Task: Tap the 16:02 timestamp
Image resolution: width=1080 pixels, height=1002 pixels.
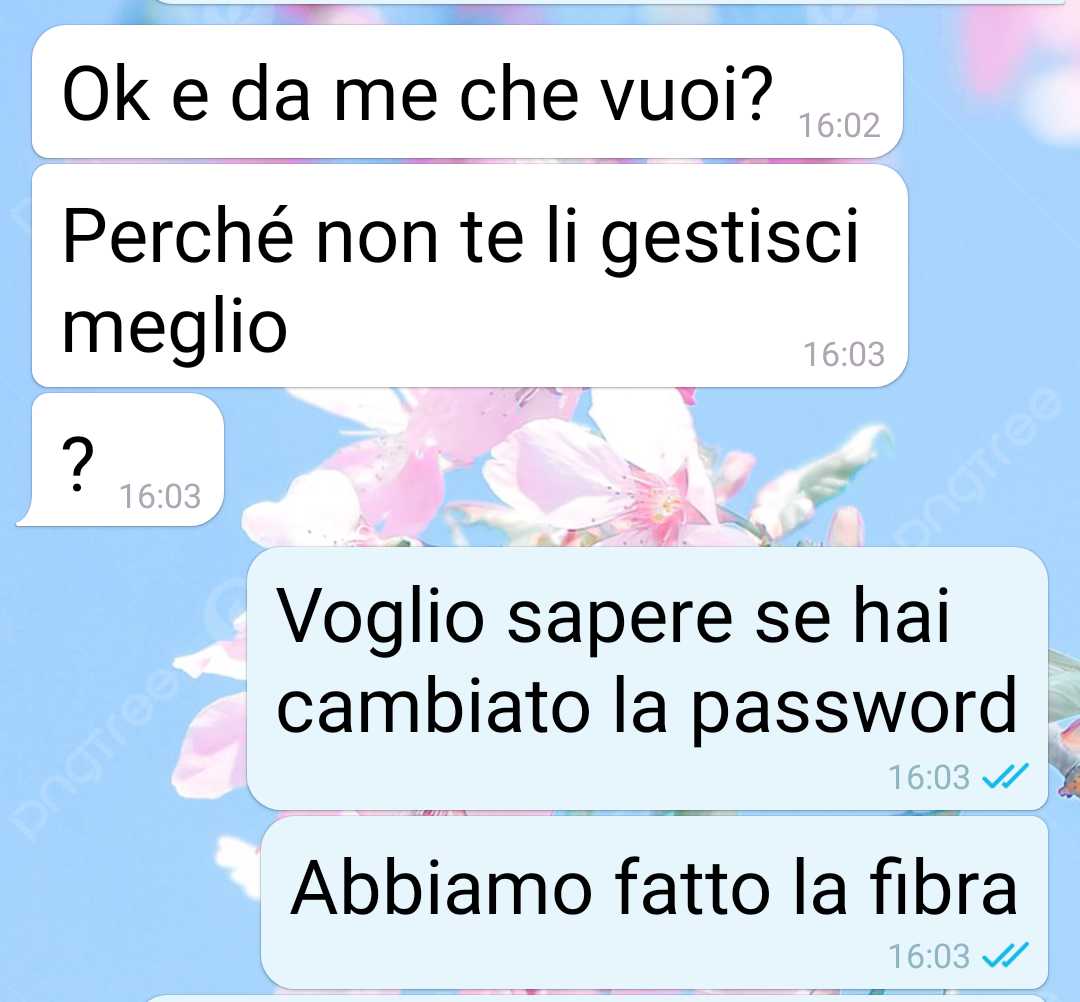Action: [x=839, y=125]
